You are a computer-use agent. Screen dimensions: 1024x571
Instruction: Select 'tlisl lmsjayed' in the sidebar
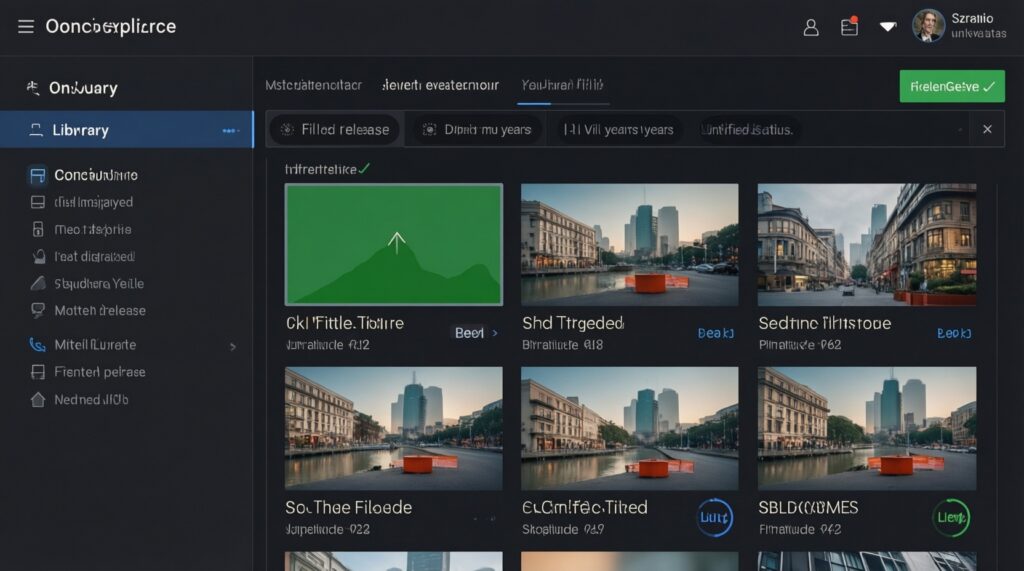(x=93, y=203)
